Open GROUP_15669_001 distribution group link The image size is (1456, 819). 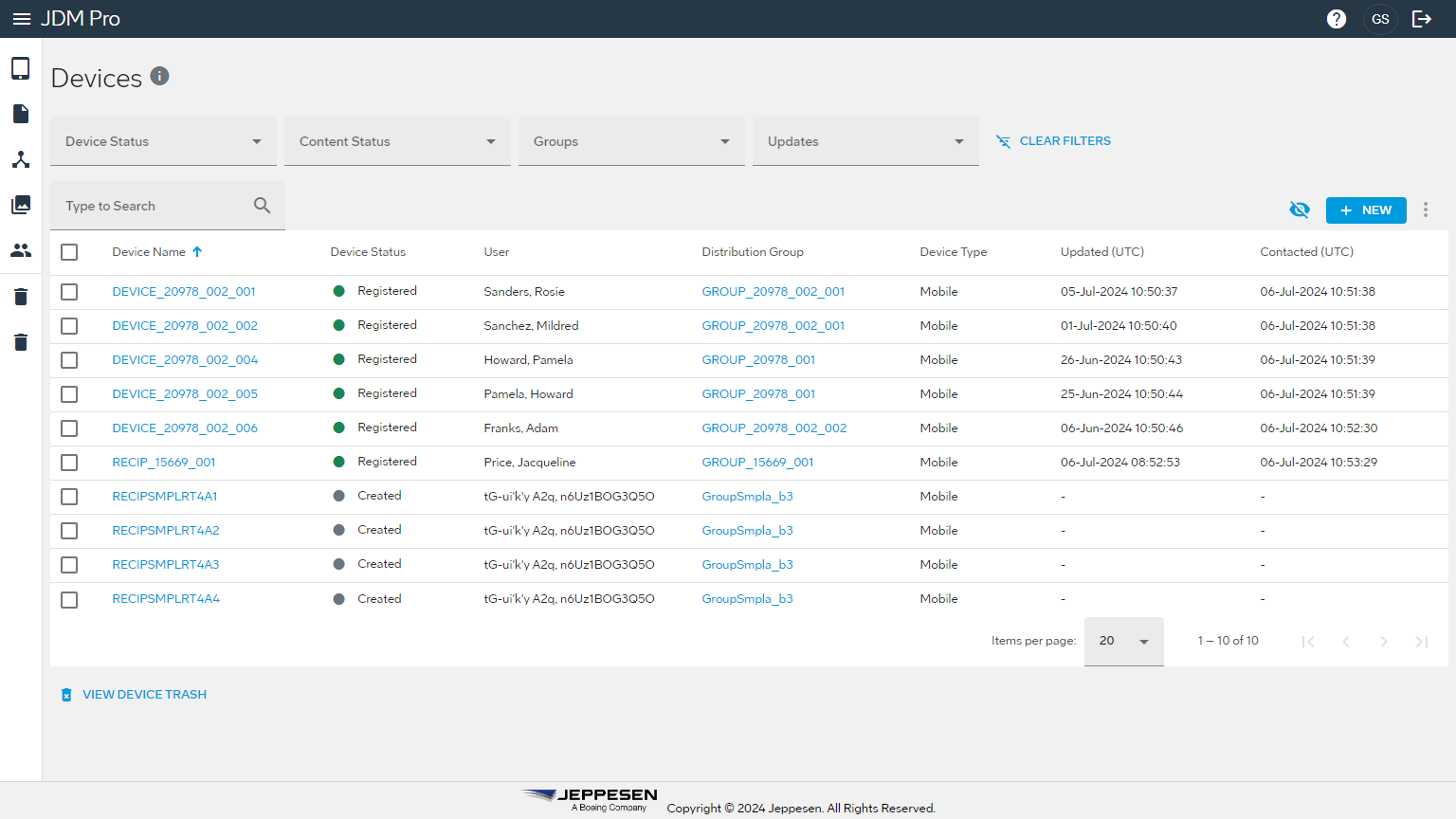757,463
